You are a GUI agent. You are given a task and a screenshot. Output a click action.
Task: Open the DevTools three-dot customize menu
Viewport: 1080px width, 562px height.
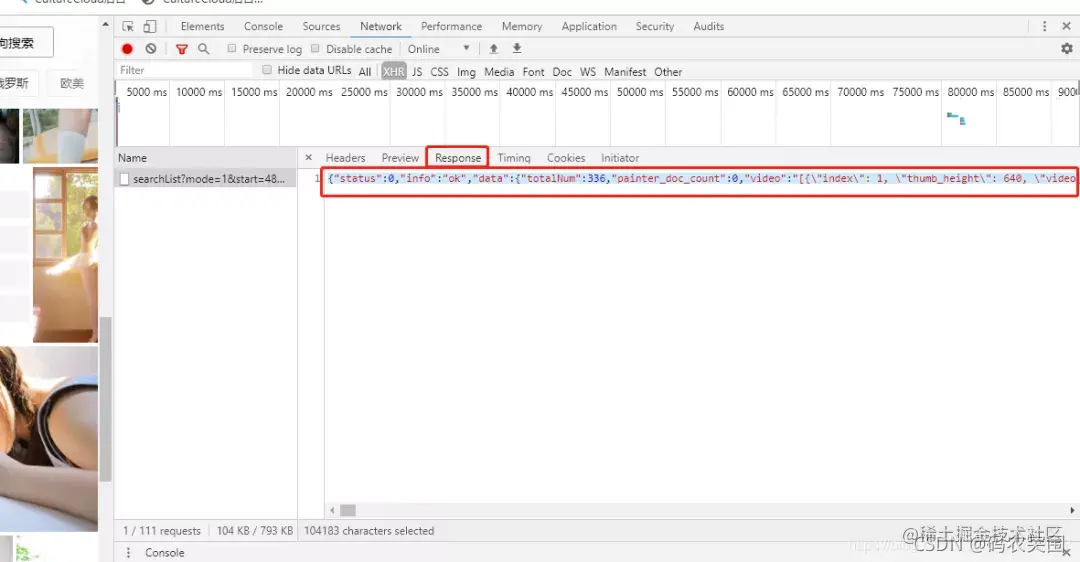(x=1044, y=26)
